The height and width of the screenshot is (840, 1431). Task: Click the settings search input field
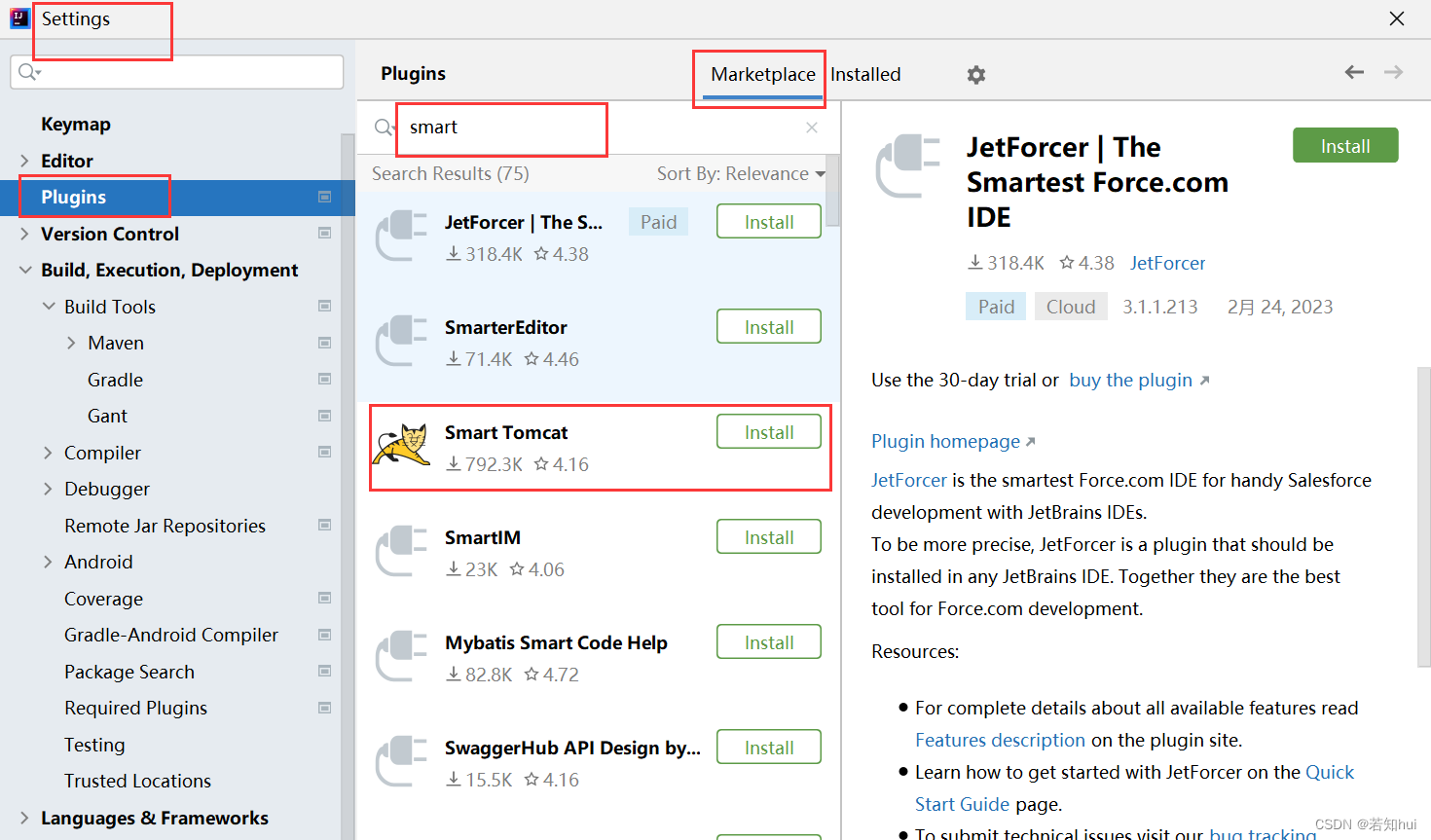coord(177,72)
